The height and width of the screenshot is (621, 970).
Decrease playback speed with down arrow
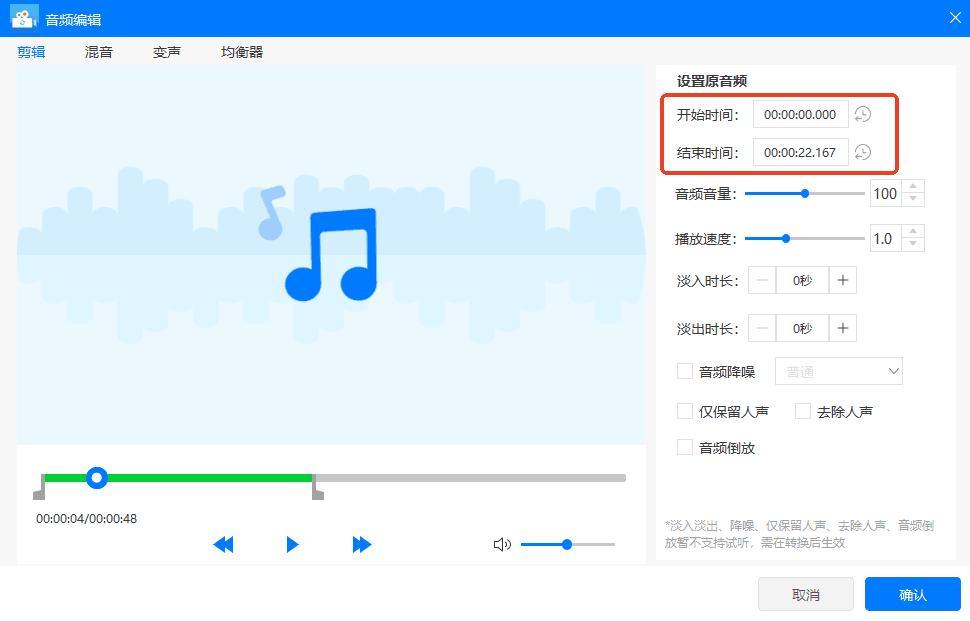coord(912,244)
